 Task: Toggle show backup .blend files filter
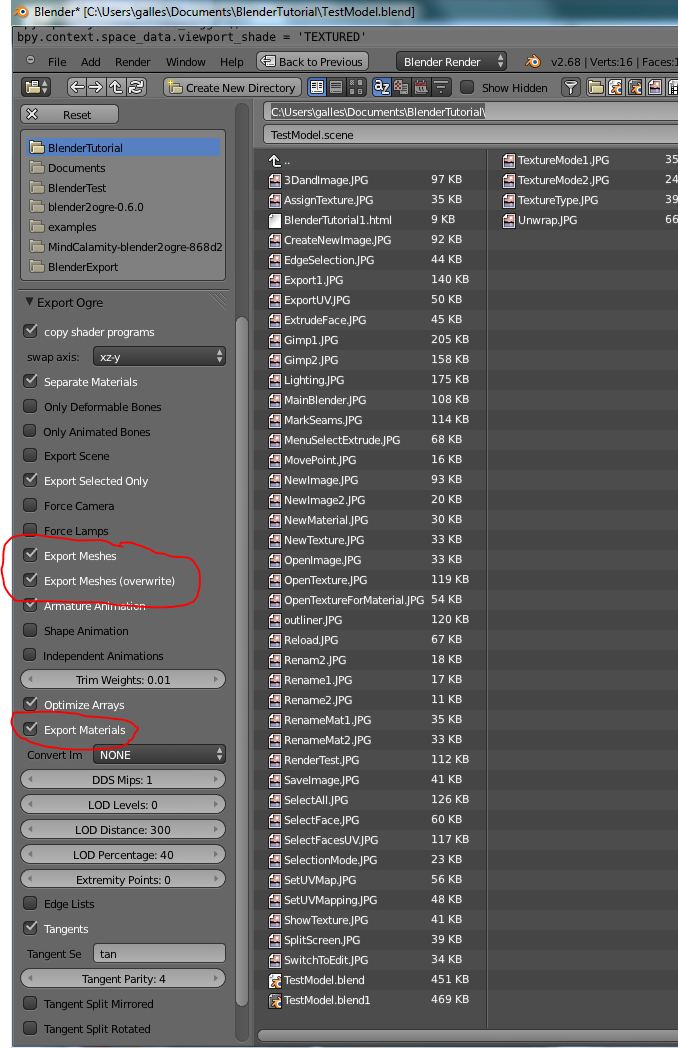pyautogui.click(x=635, y=87)
